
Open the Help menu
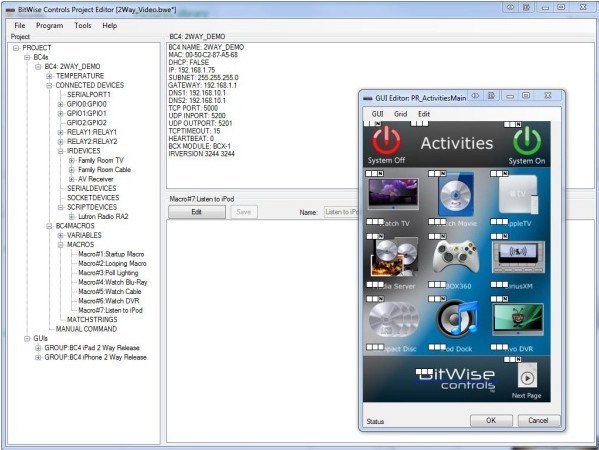click(110, 25)
